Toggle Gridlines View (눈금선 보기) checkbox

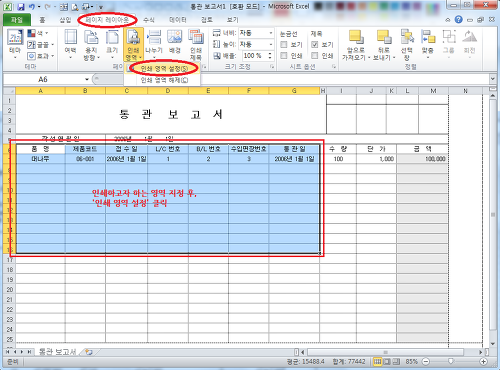[284, 44]
